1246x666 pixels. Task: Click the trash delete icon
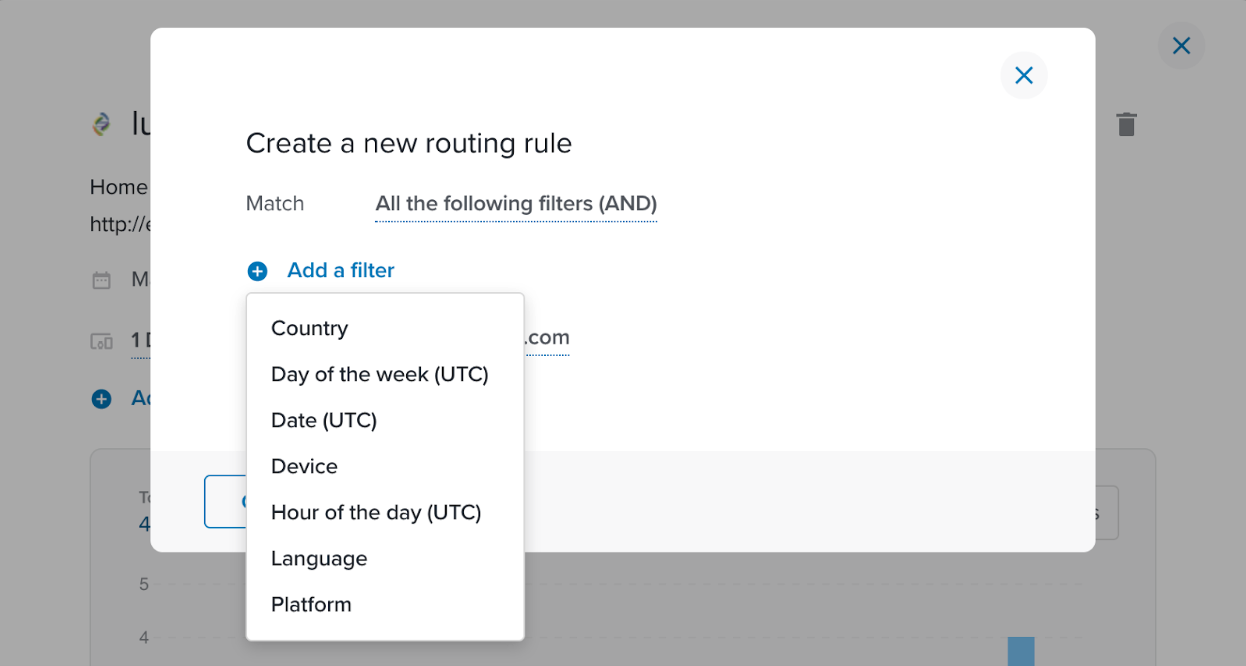tap(1126, 124)
